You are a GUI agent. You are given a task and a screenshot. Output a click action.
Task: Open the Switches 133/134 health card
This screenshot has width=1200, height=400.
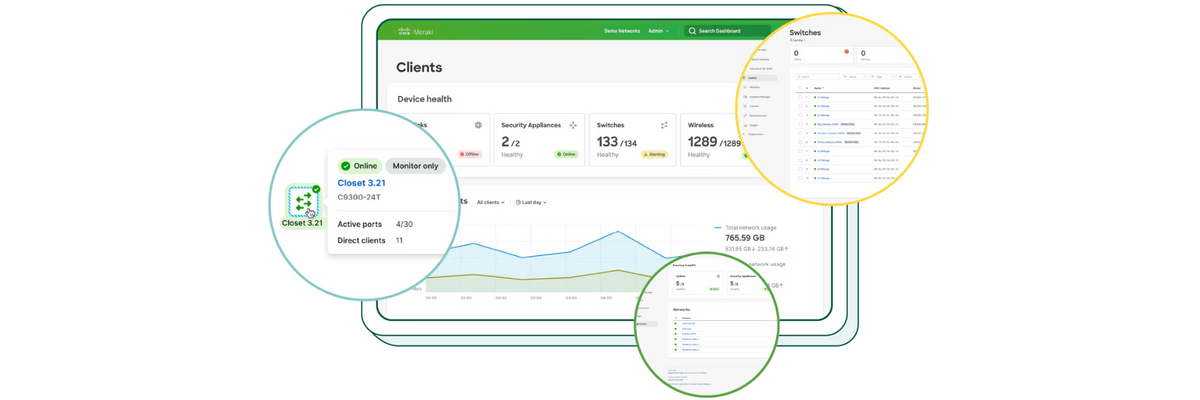(632, 139)
